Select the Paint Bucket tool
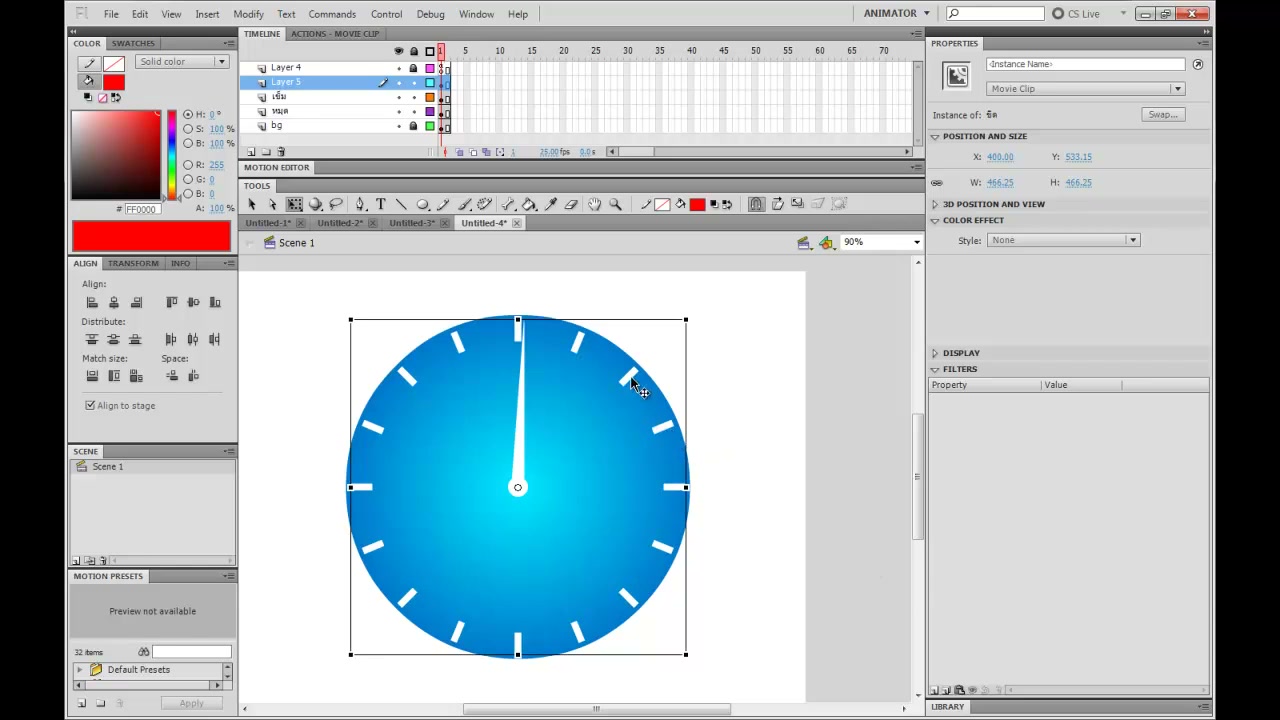 [529, 204]
